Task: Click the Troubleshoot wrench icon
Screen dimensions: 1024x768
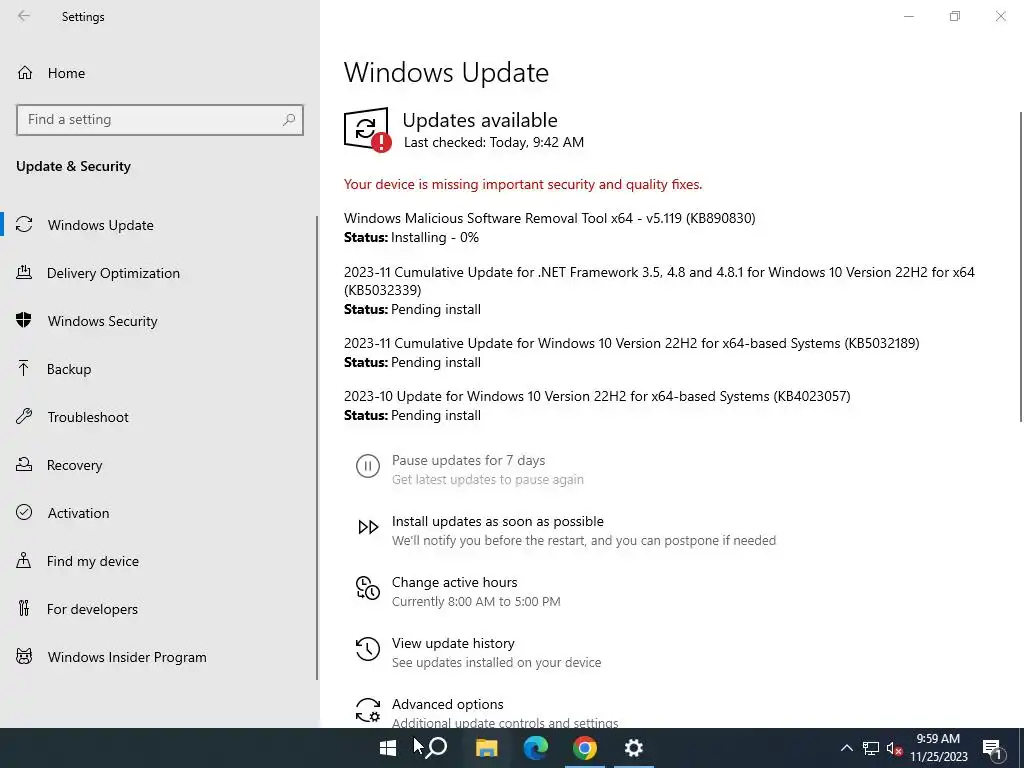Action: coord(24,416)
